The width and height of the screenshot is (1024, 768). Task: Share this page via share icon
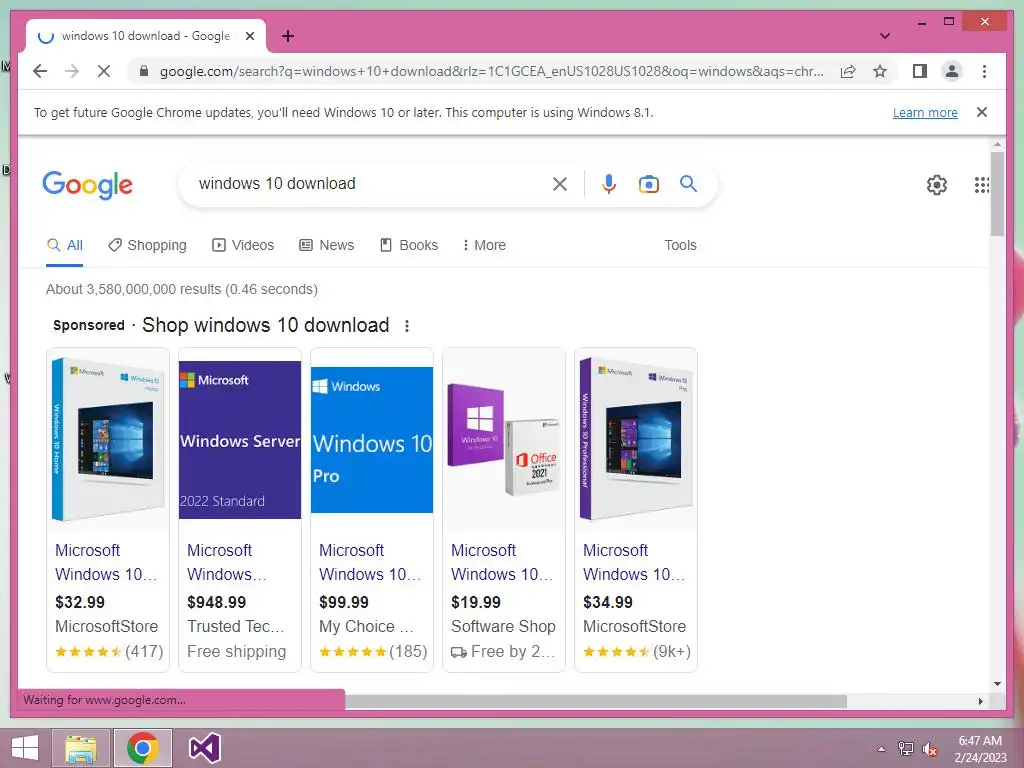[x=848, y=71]
